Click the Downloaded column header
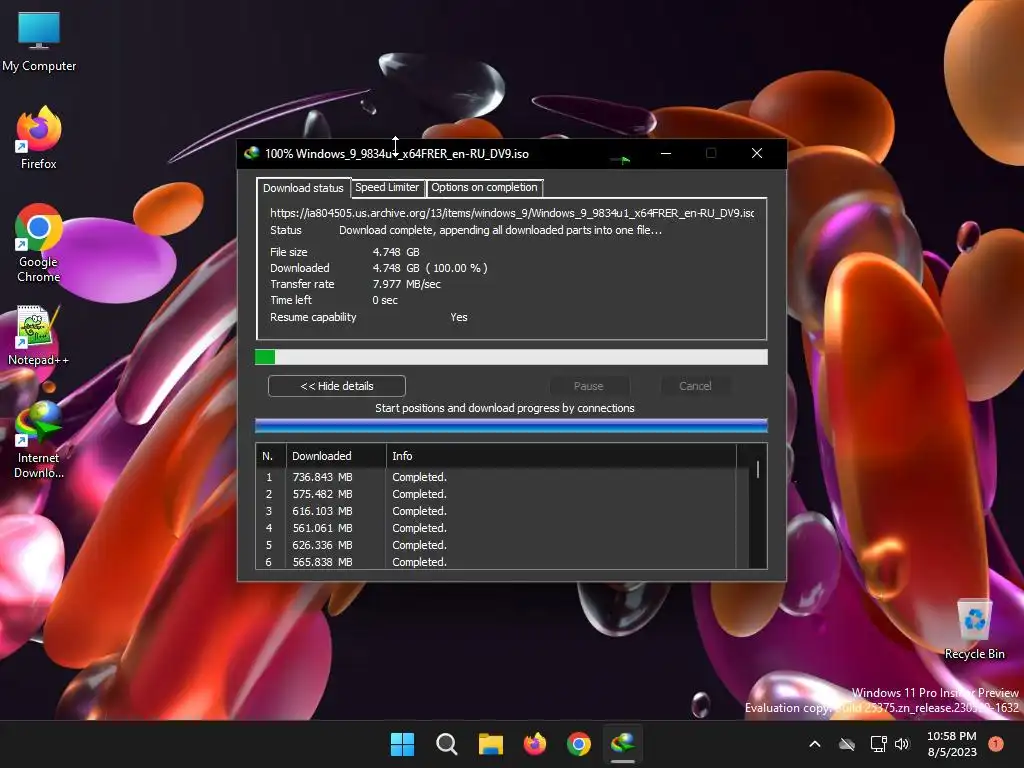1024x768 pixels. 336,456
